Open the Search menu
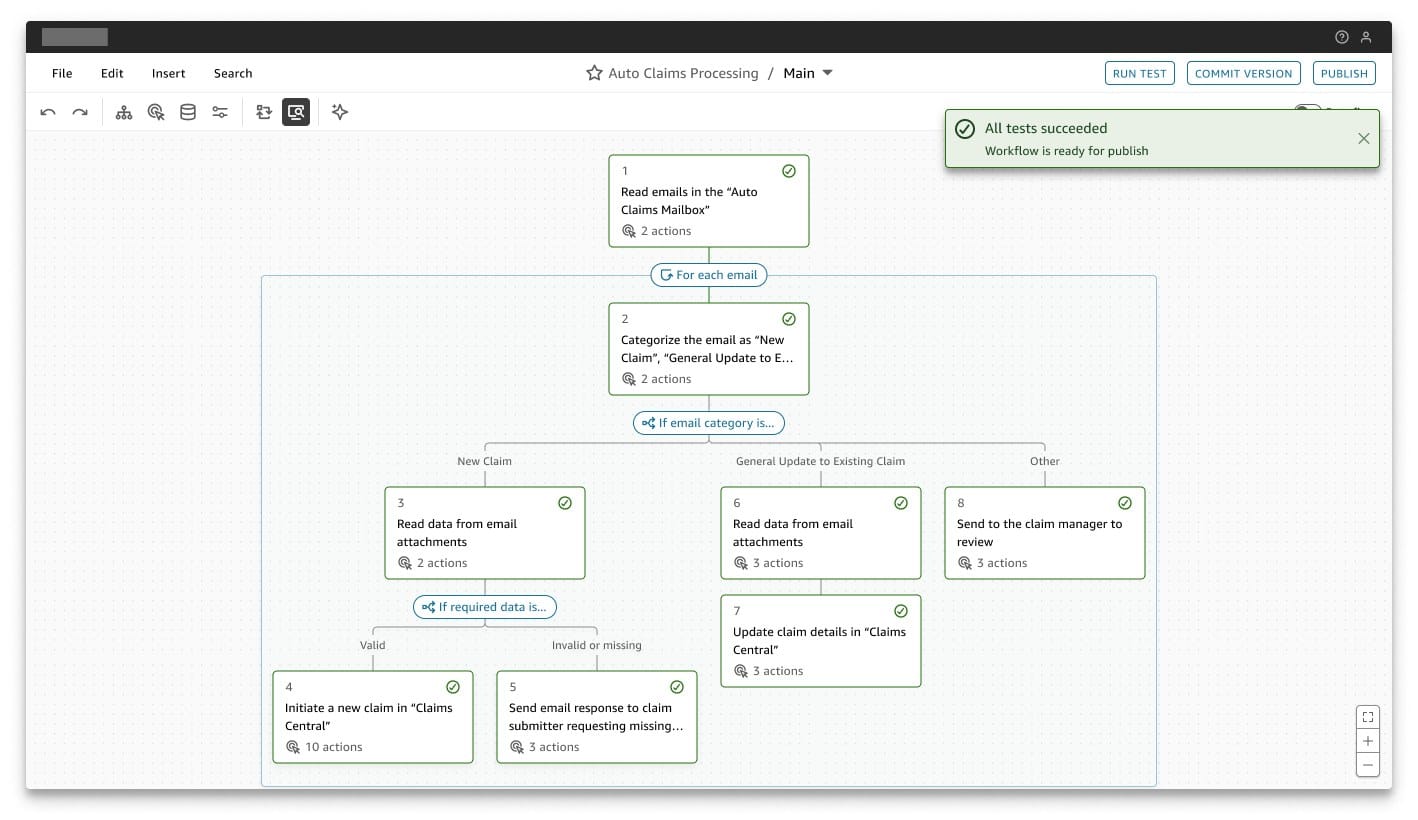1418x820 pixels. (x=233, y=73)
